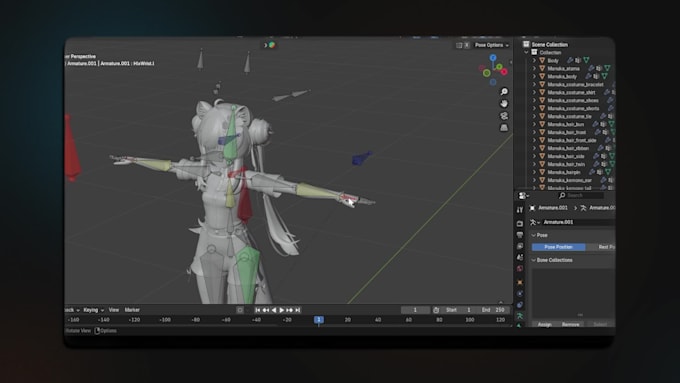The height and width of the screenshot is (383, 680).
Task: Click the green mesh data icon on Body row
Action: coord(586,60)
